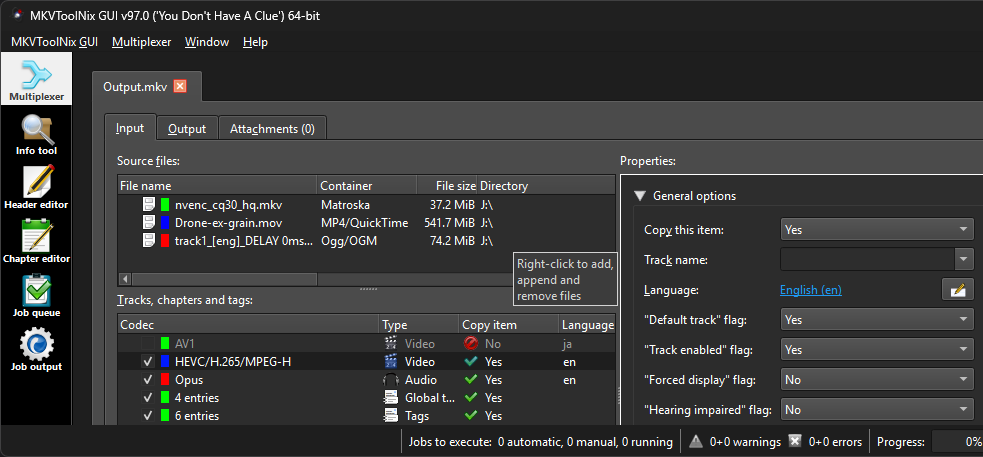Click the source files horizontal scrollbar
The height and width of the screenshot is (457, 983).
point(224,278)
